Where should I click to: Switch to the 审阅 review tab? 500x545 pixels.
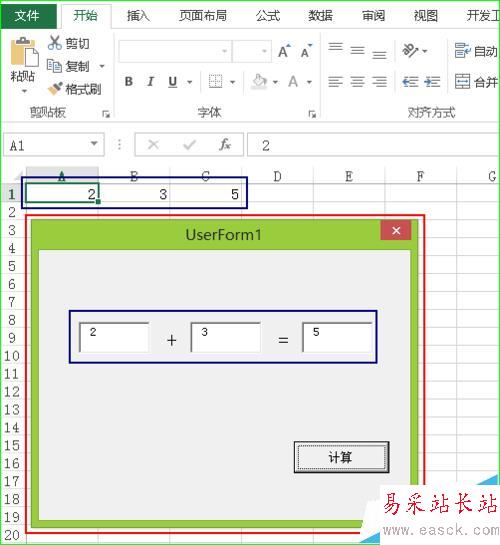(373, 16)
